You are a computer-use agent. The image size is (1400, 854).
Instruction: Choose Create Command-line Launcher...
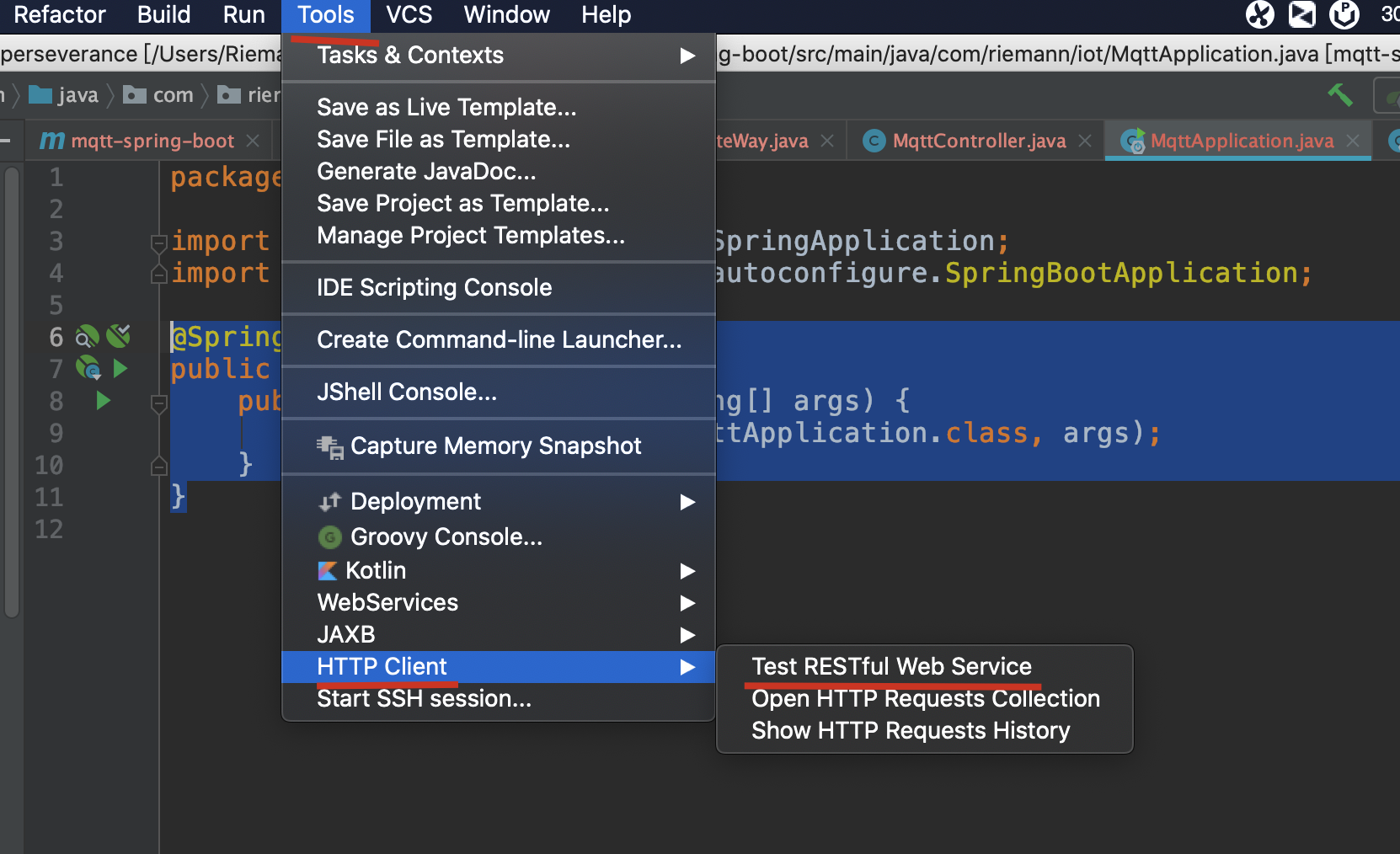point(499,339)
